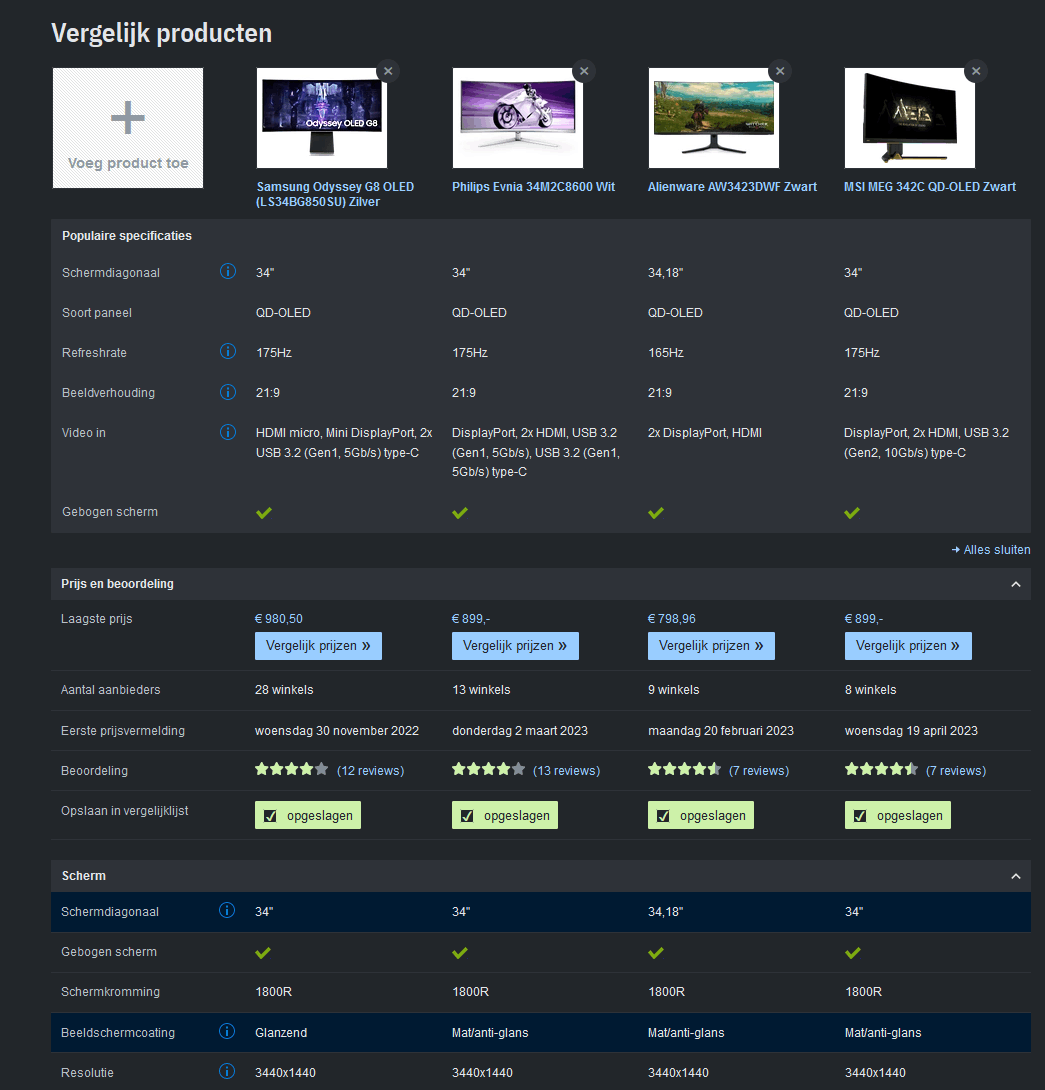Remove Samsung Odyssey G8 OLED from comparison
Viewport: 1045px width, 1090px height.
point(388,71)
